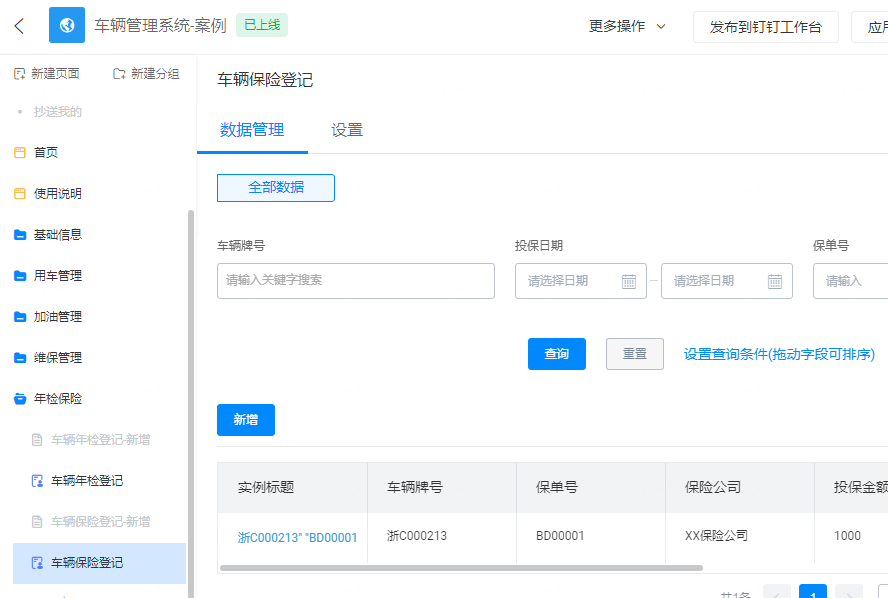Switch to the 设置 tab

[347, 130]
